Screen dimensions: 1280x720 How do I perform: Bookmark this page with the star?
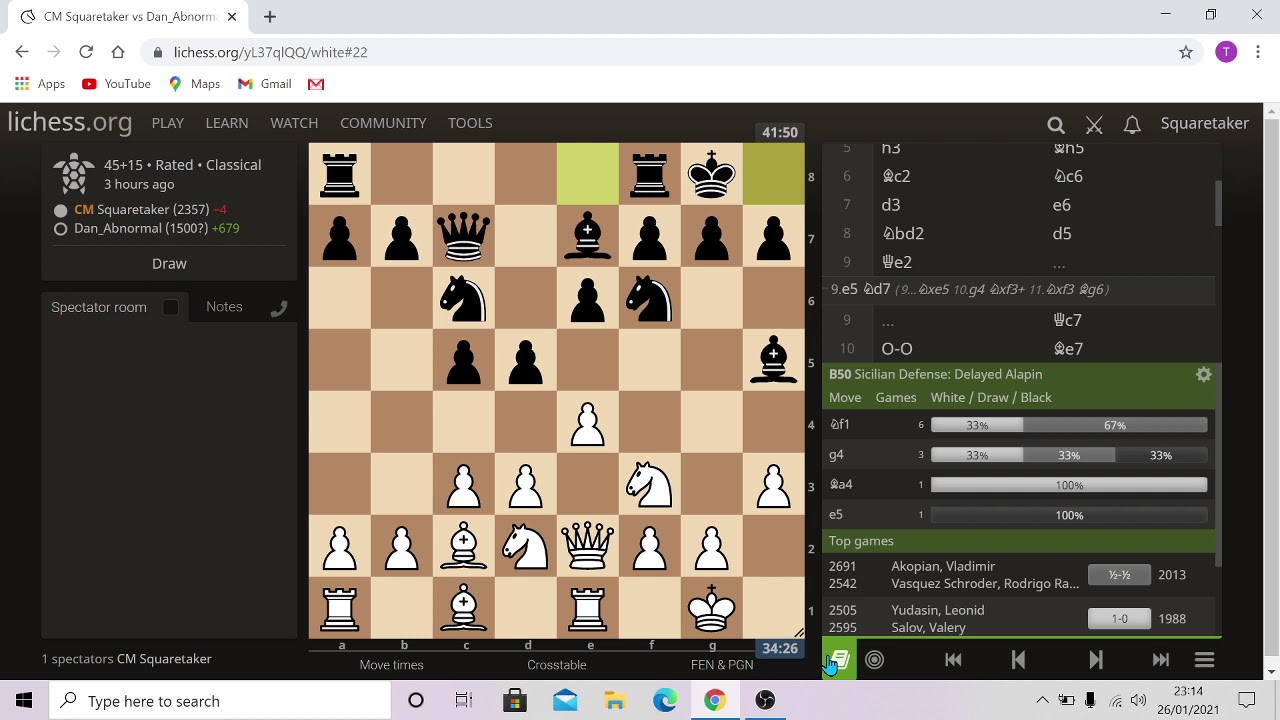1186,52
